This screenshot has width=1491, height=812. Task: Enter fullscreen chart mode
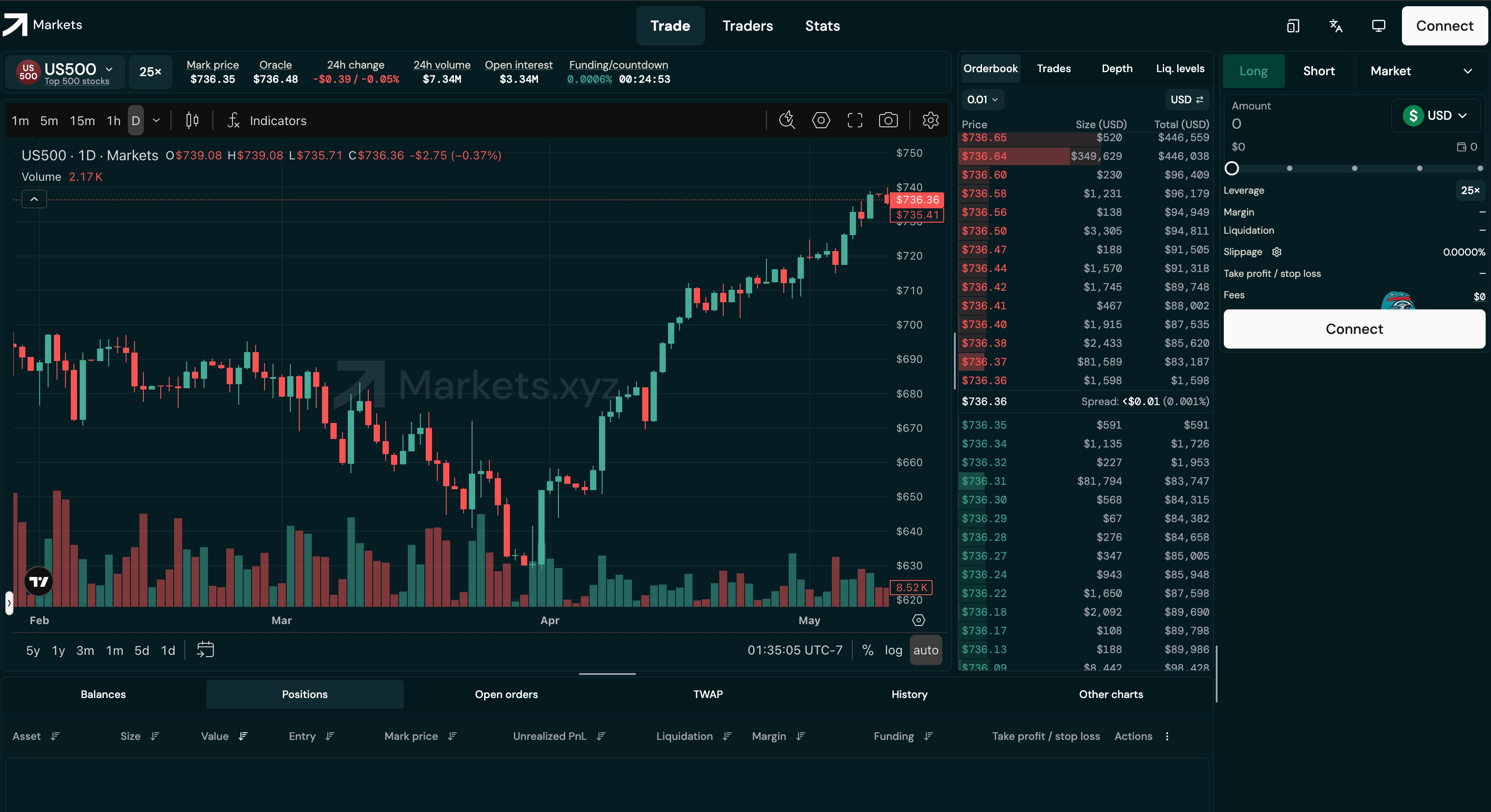(855, 120)
